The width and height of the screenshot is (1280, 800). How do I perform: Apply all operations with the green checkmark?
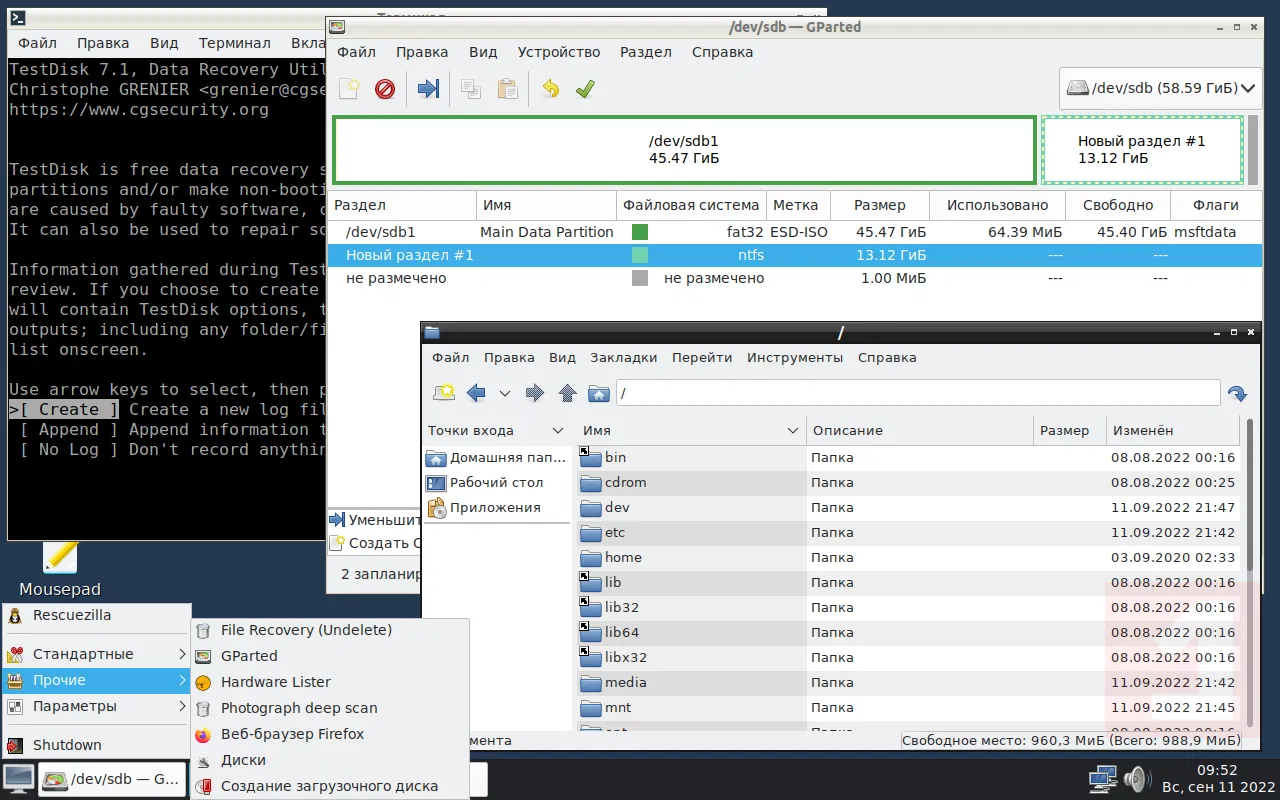[x=585, y=89]
